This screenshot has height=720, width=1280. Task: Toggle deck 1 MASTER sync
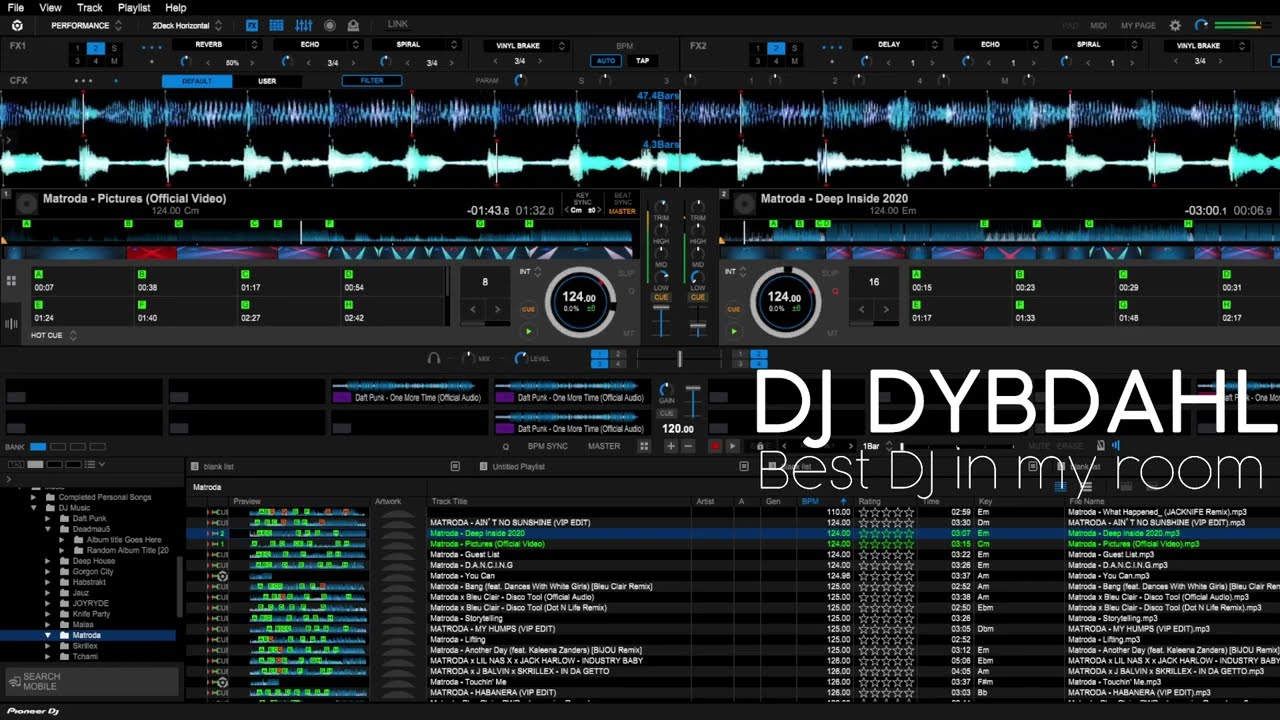[621, 211]
